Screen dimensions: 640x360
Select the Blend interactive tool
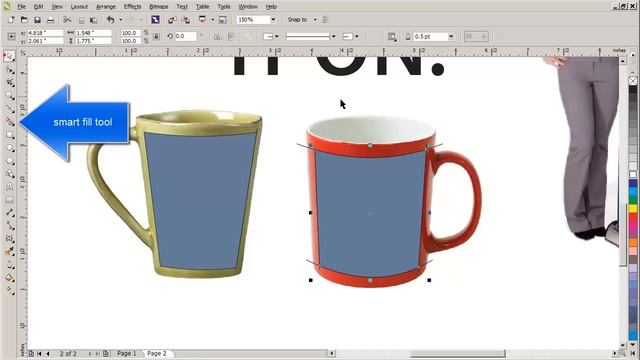point(9,239)
